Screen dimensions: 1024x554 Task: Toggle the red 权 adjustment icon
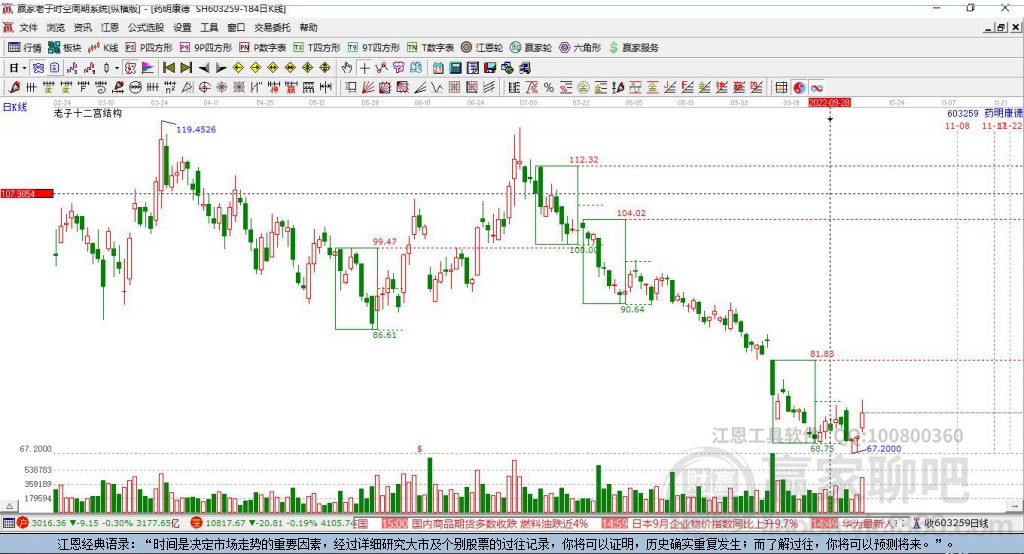click(x=130, y=68)
